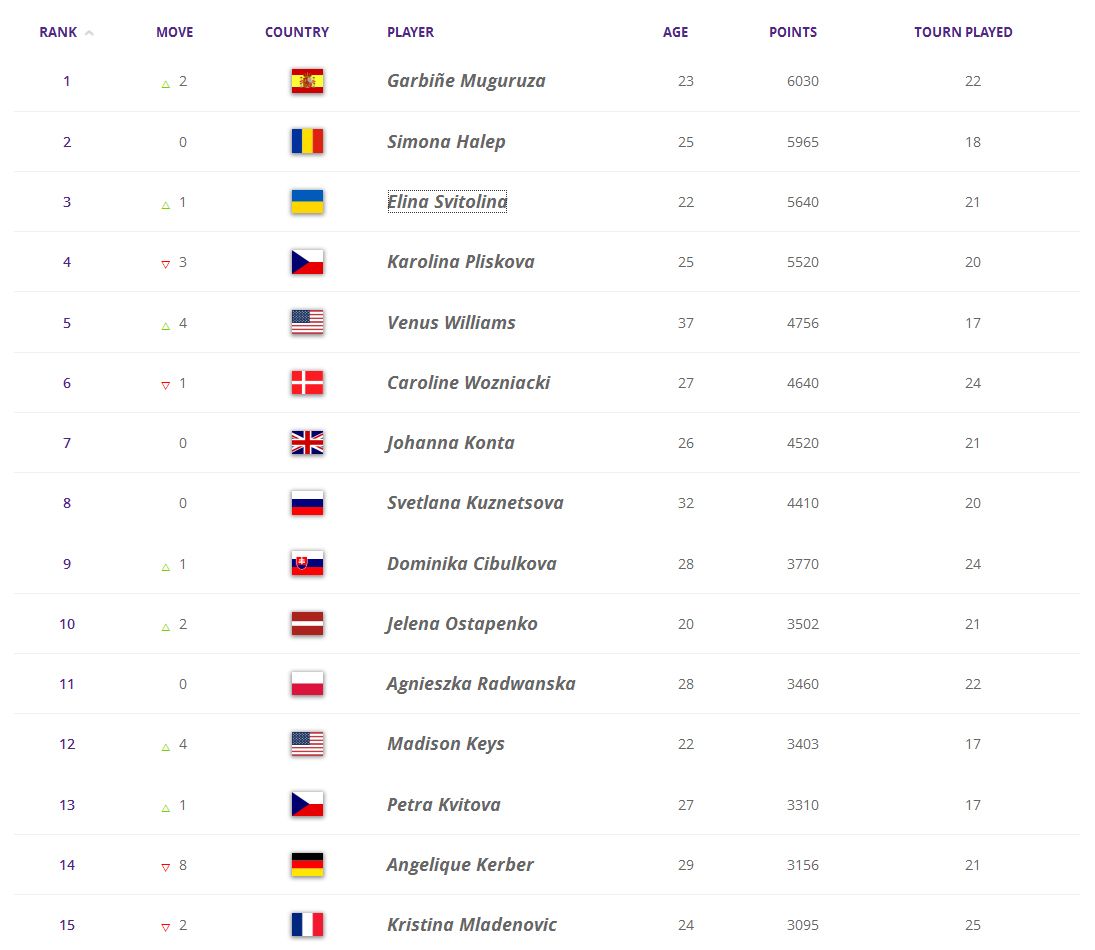The width and height of the screenshot is (1095, 950).
Task: Open Venus Williams' player page
Action: [x=451, y=323]
